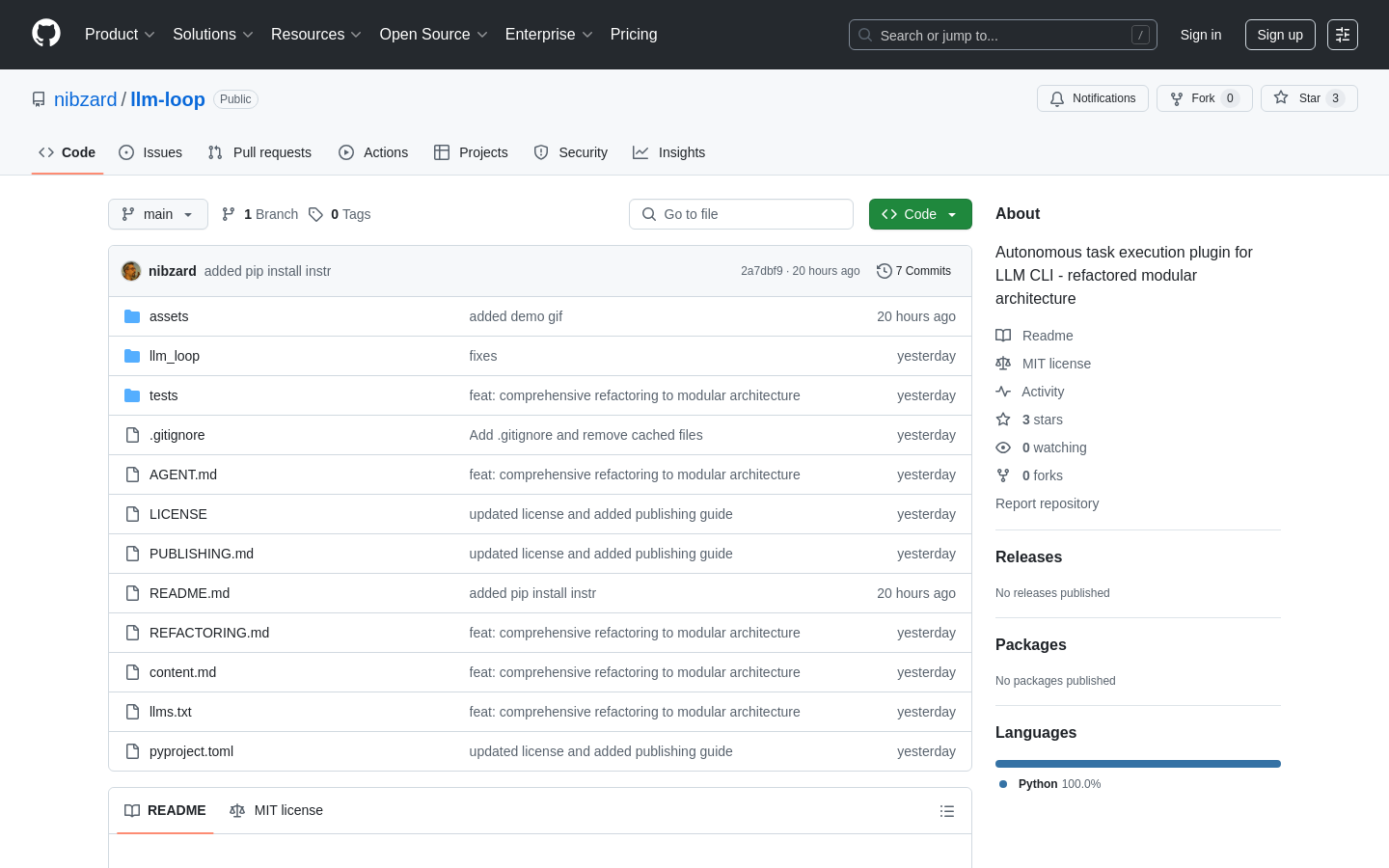The width and height of the screenshot is (1389, 868).
Task: View the 1 Branch link
Action: tap(259, 214)
